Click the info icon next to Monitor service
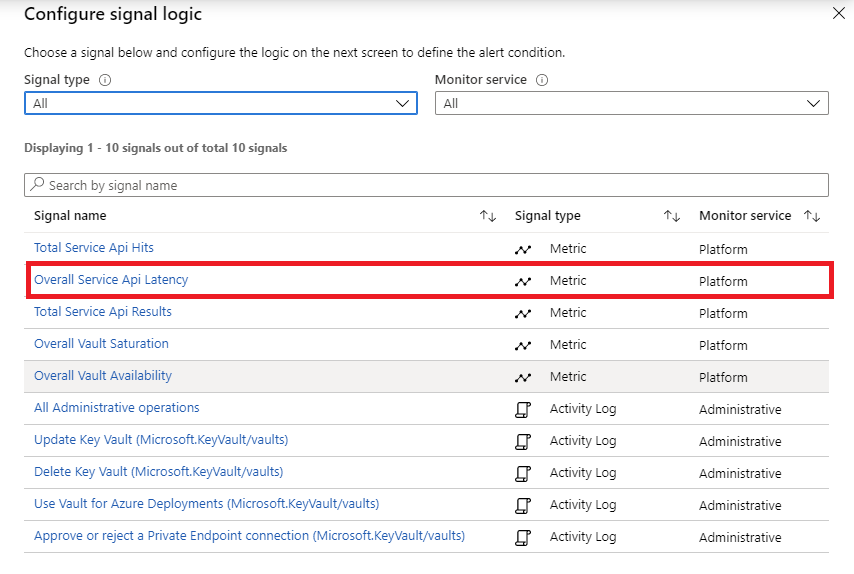Viewport: 854px width, 574px height. [x=542, y=80]
